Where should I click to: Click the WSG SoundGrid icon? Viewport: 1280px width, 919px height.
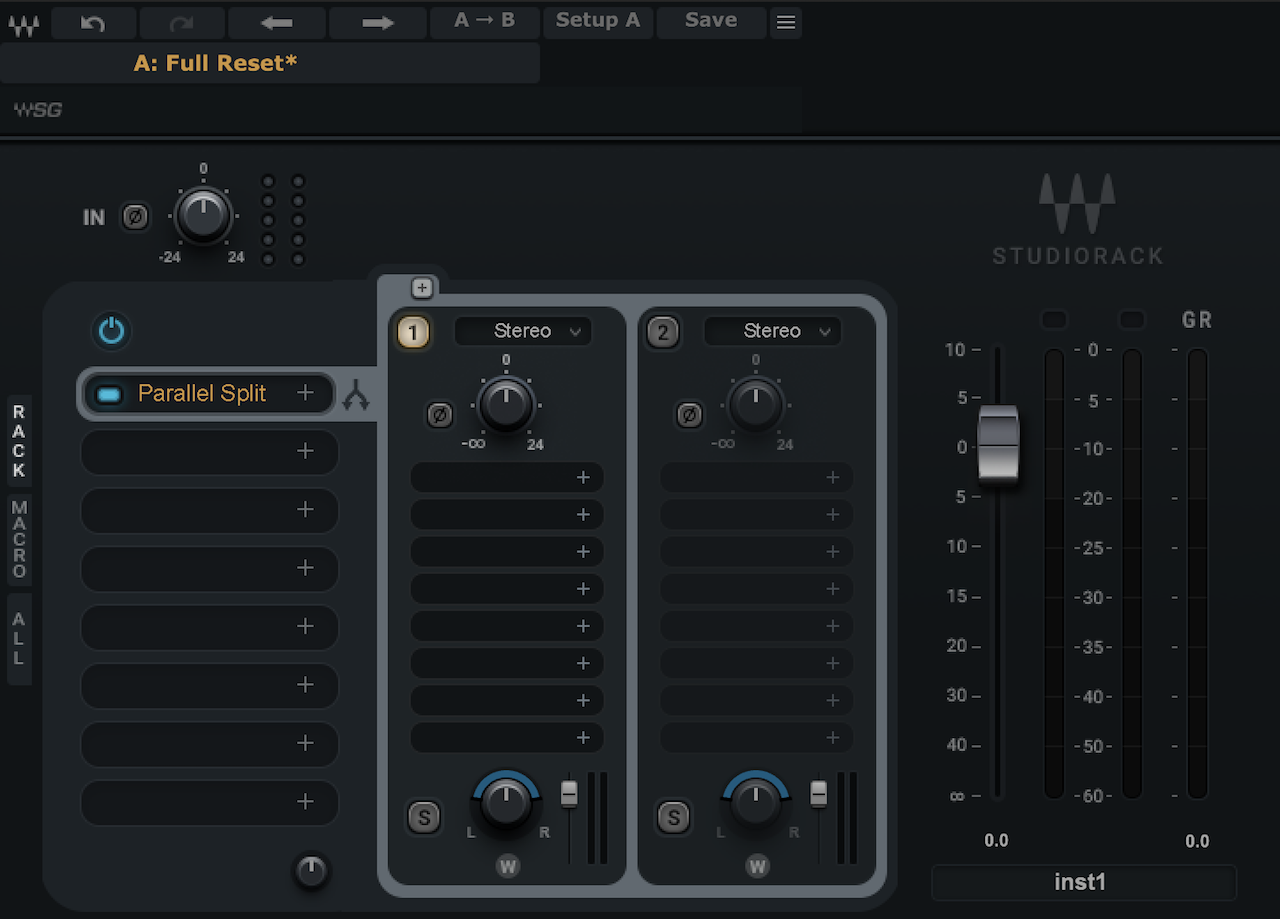pyautogui.click(x=38, y=110)
